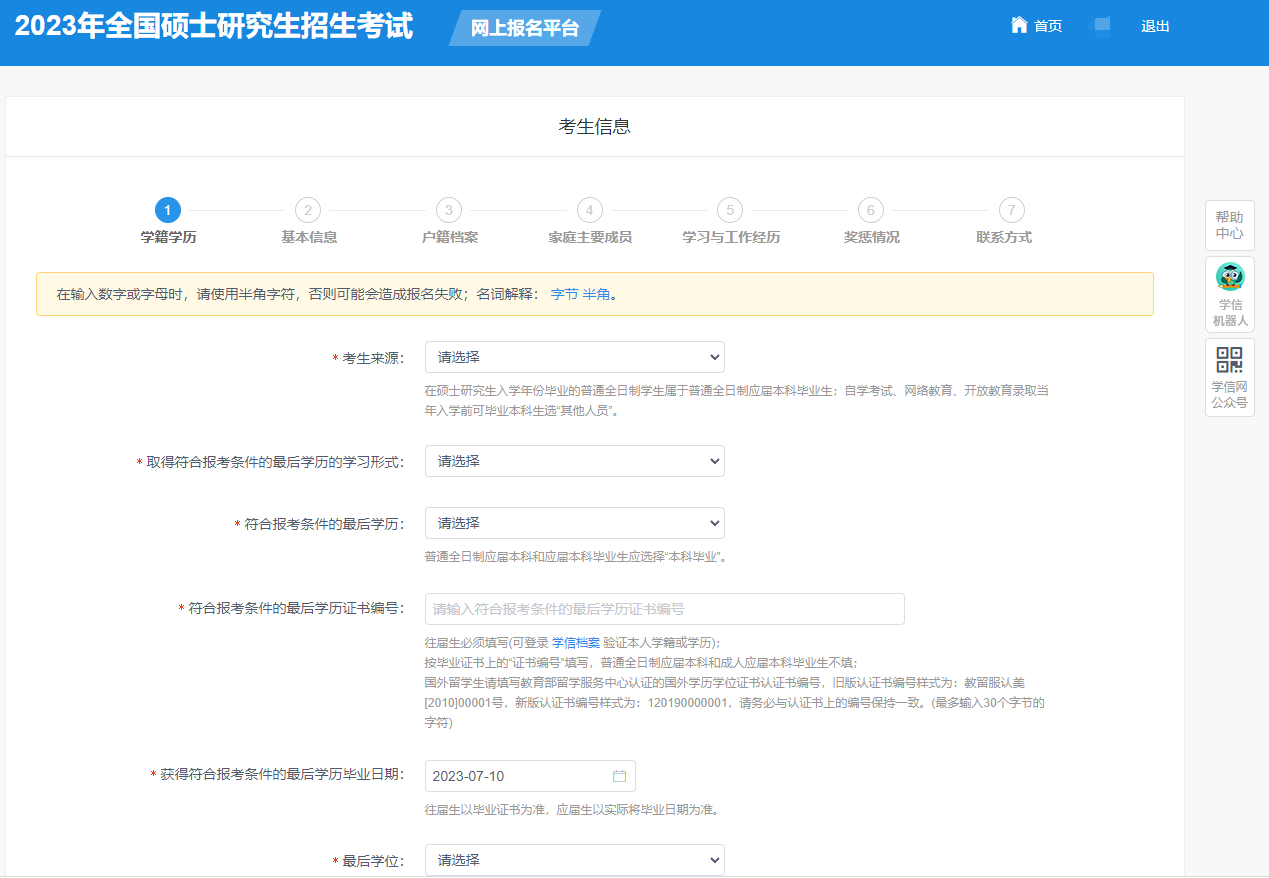Viewport: 1269px width, 878px height.
Task: Expand the 符合报考条件的最后学历 dropdown
Action: [574, 523]
